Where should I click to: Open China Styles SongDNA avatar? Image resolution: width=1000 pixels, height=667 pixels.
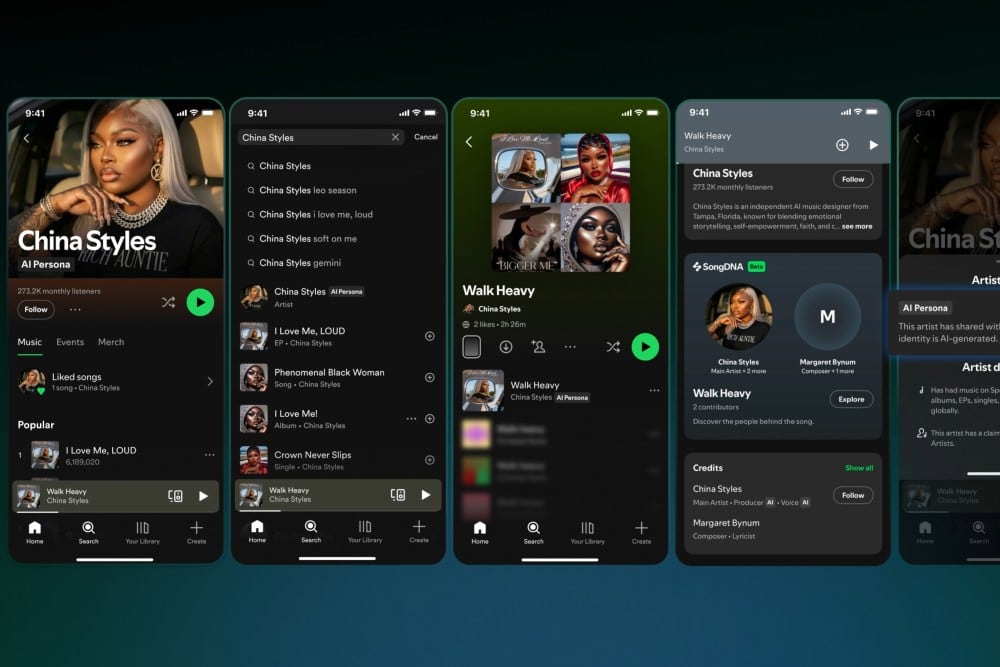click(x=739, y=317)
